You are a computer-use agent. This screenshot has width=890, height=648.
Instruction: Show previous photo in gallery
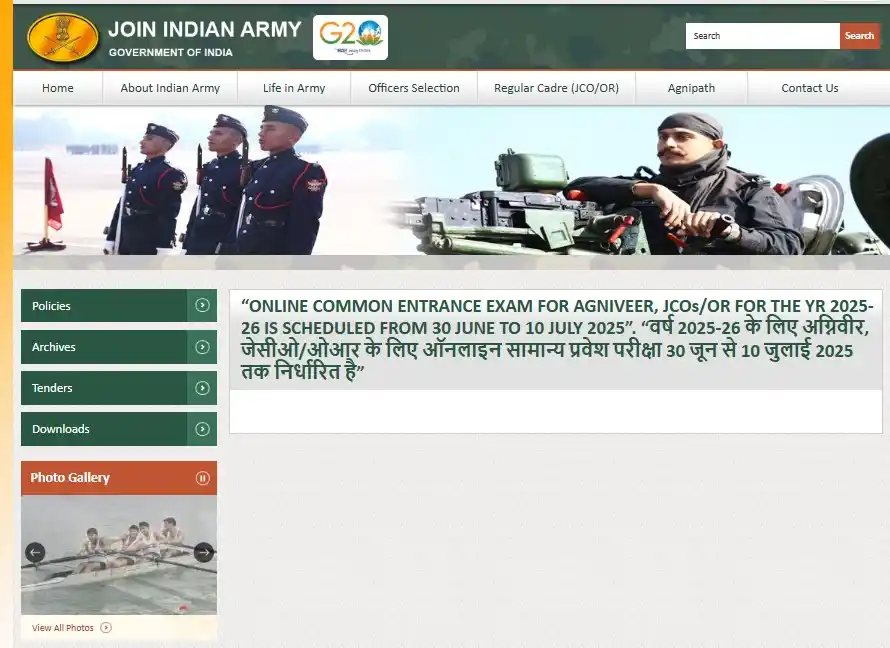tap(35, 552)
